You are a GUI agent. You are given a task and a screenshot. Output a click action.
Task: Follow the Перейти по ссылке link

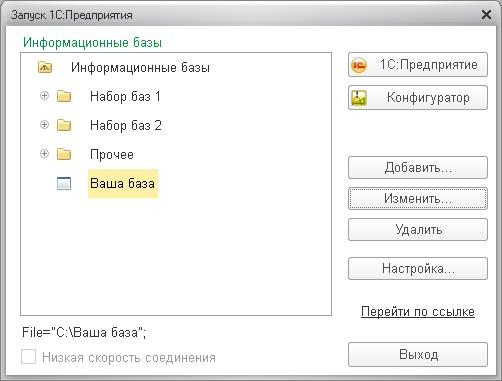418,312
